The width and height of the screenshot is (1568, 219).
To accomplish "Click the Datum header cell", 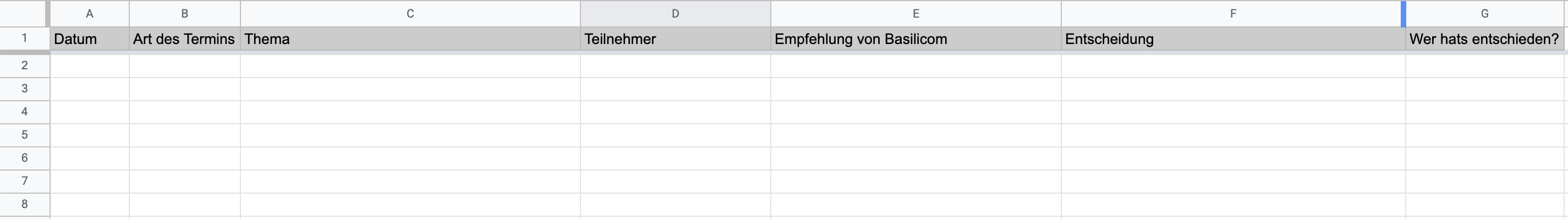I will [90, 39].
